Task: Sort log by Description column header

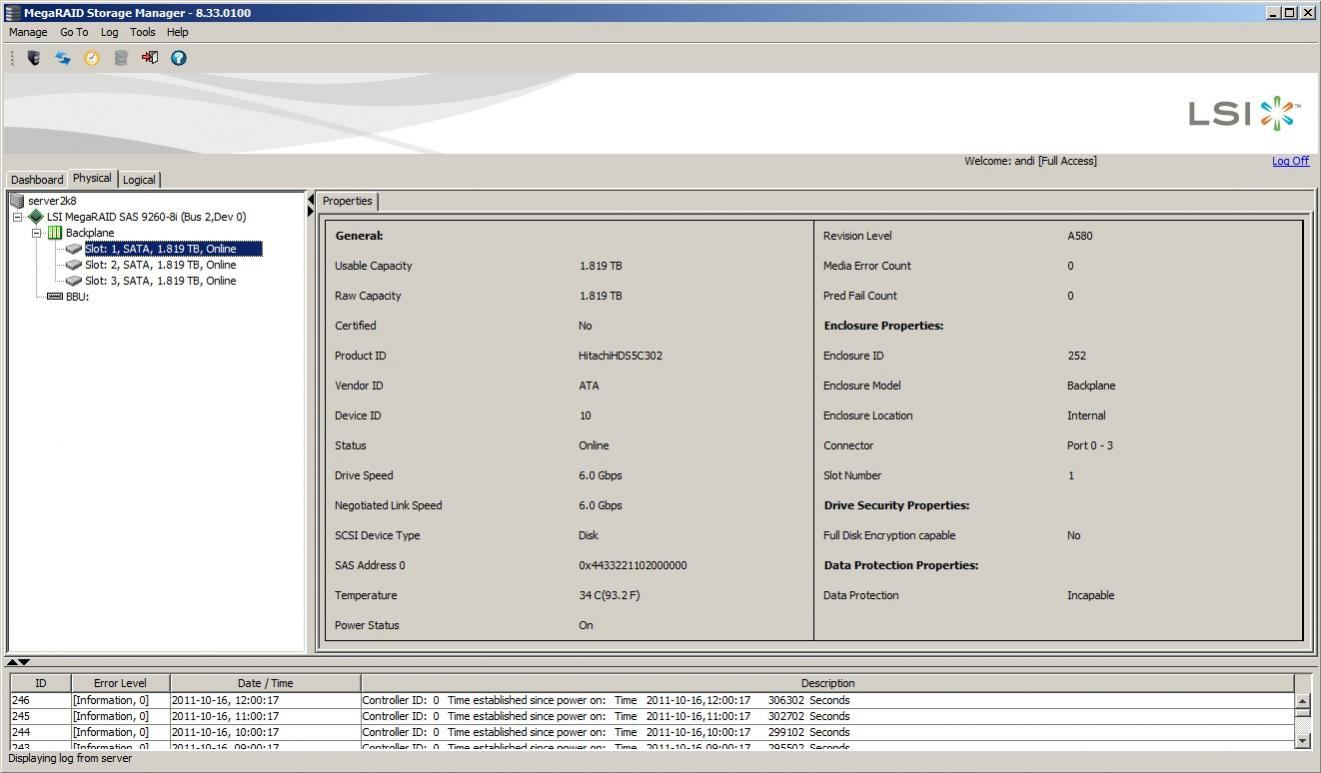Action: [x=827, y=683]
